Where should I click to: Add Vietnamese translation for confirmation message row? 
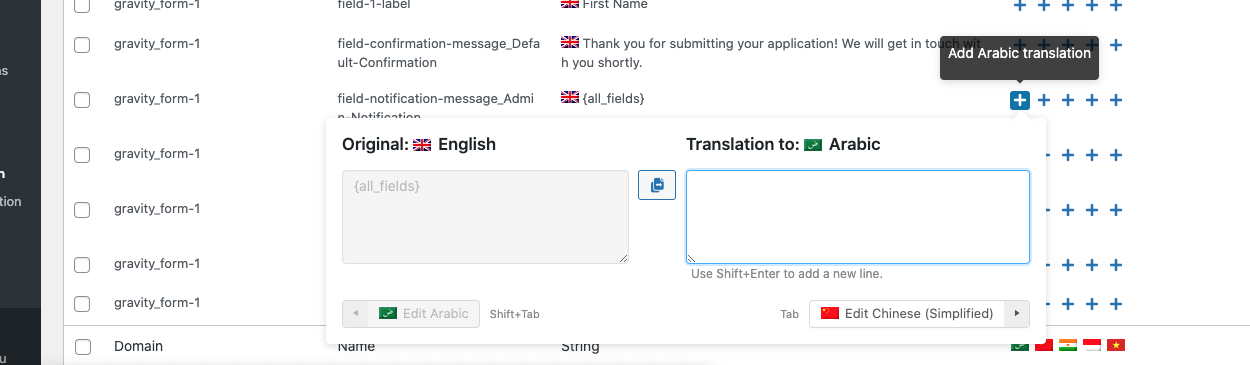point(1116,45)
